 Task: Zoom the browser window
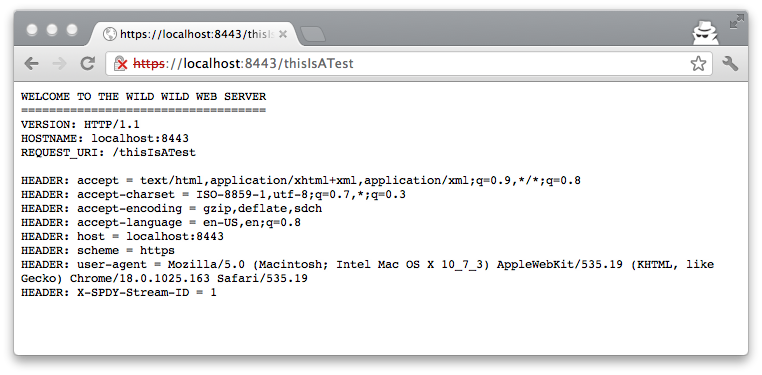coord(72,30)
